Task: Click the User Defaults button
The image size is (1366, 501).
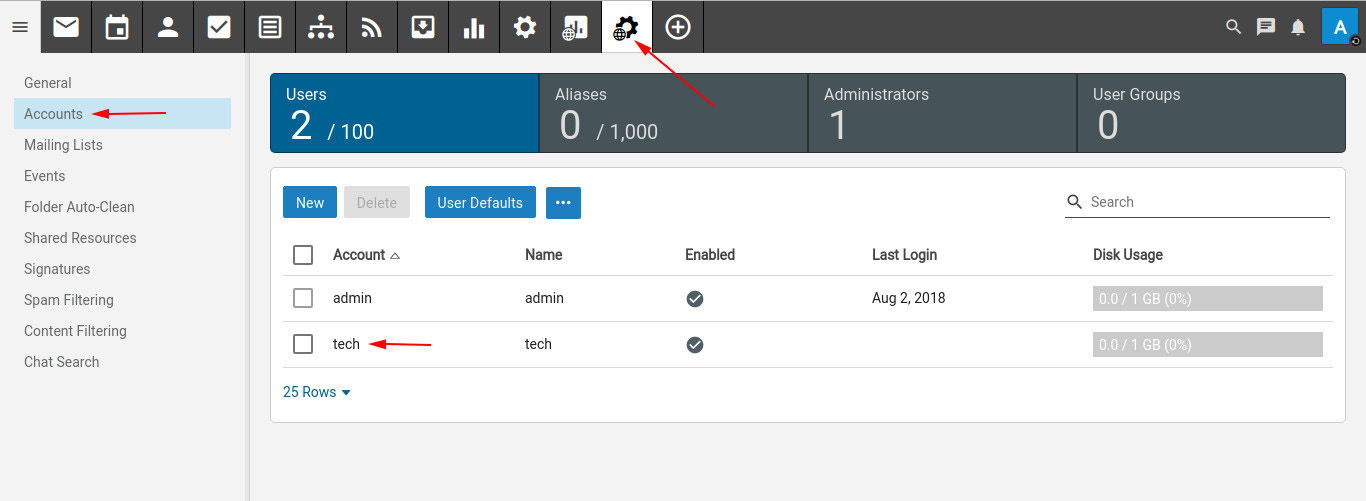Action: pyautogui.click(x=480, y=203)
